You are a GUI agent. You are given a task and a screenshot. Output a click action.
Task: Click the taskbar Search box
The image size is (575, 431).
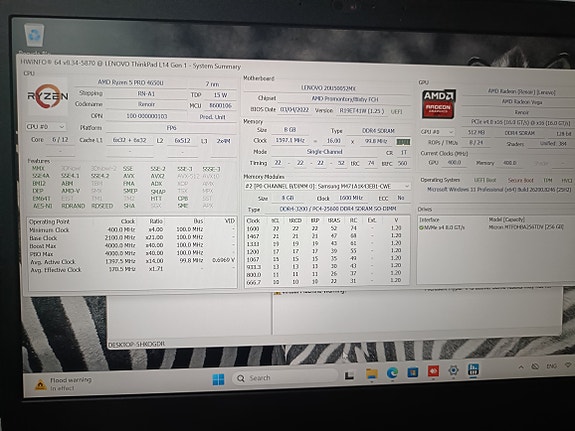coord(285,377)
